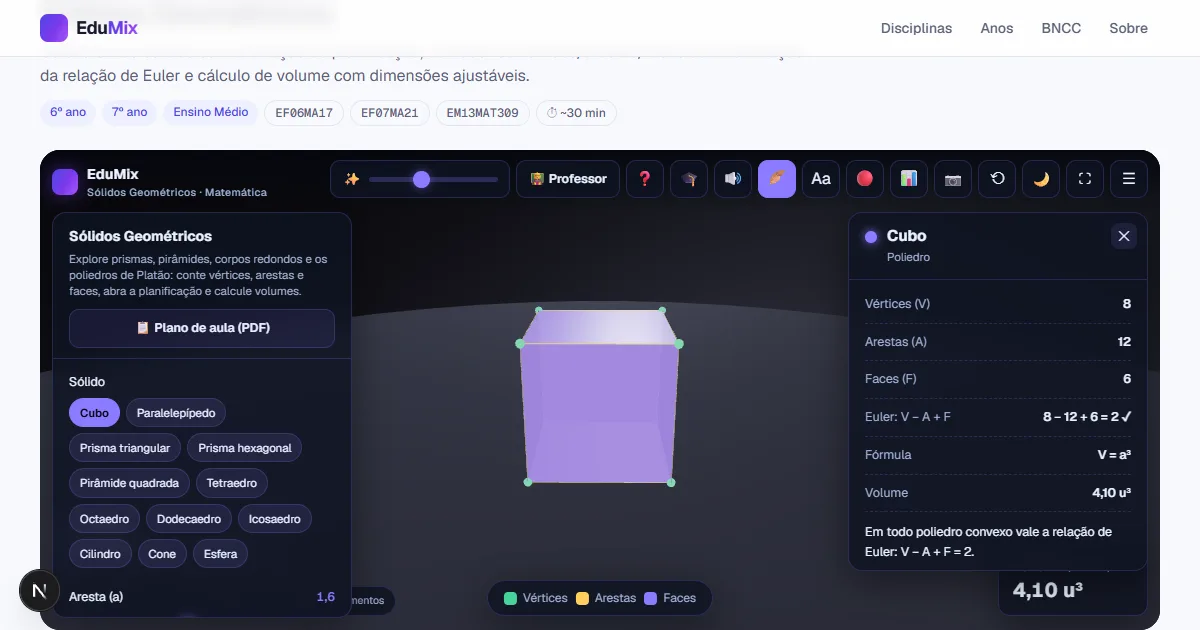
Task: Open the BNCC menu item
Action: (1061, 28)
